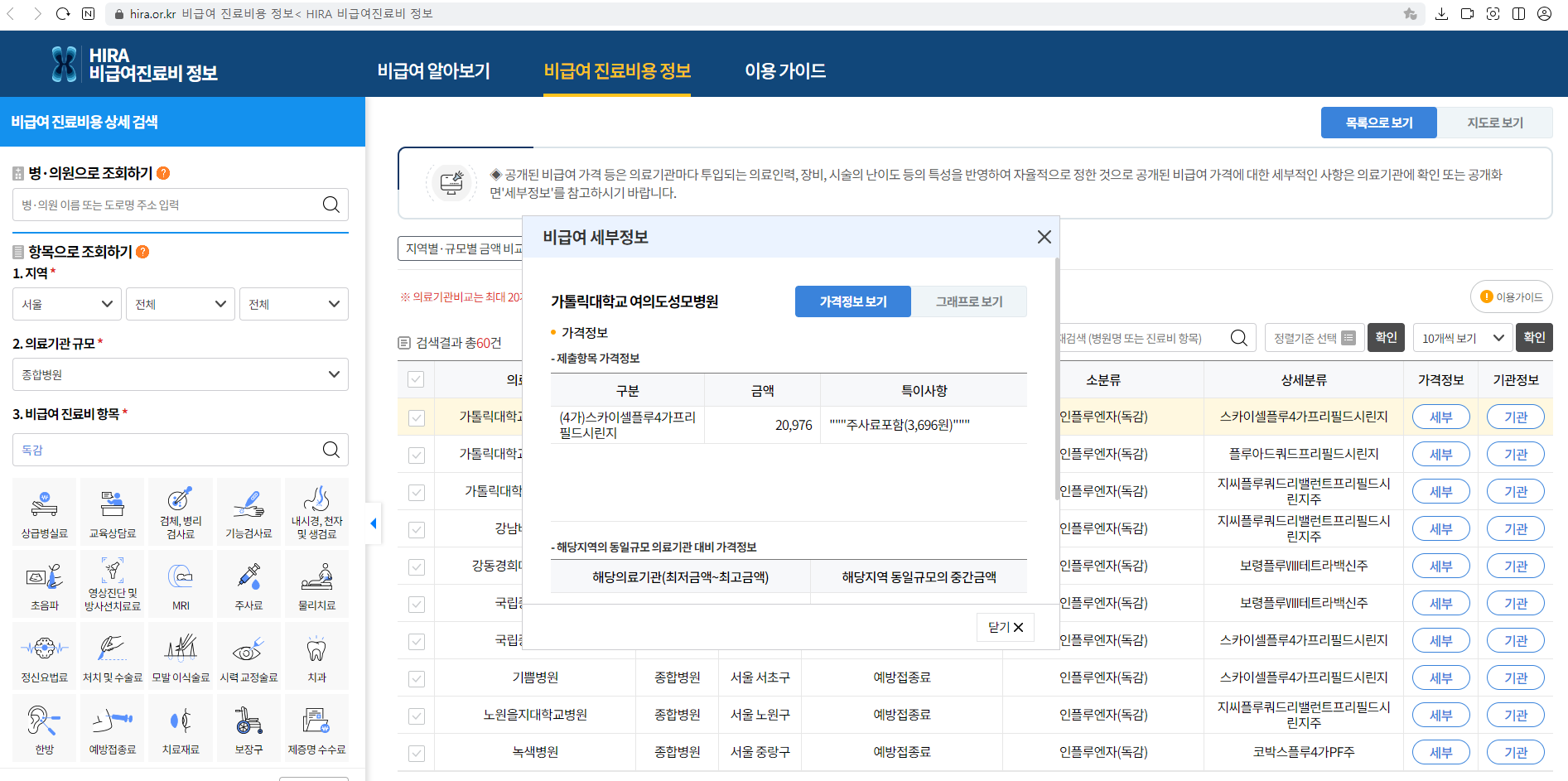The image size is (1568, 781).
Task: Open 비급여 알아보기 menu
Action: click(434, 71)
